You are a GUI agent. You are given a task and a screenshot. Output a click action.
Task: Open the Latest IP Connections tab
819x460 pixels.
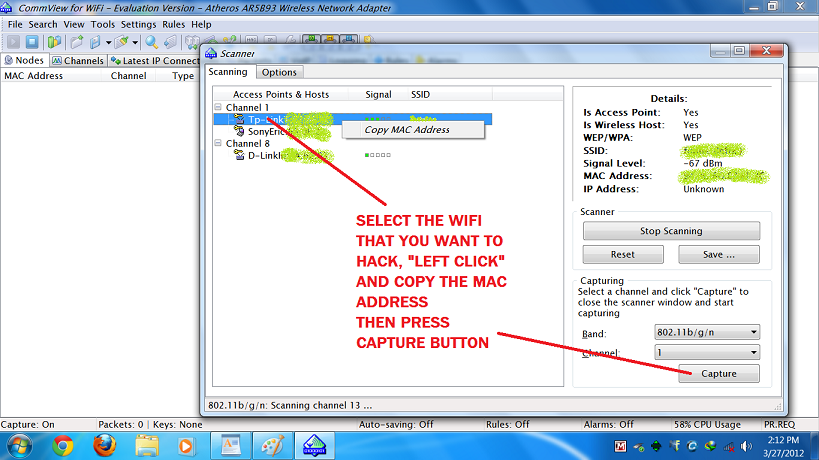tap(155, 61)
